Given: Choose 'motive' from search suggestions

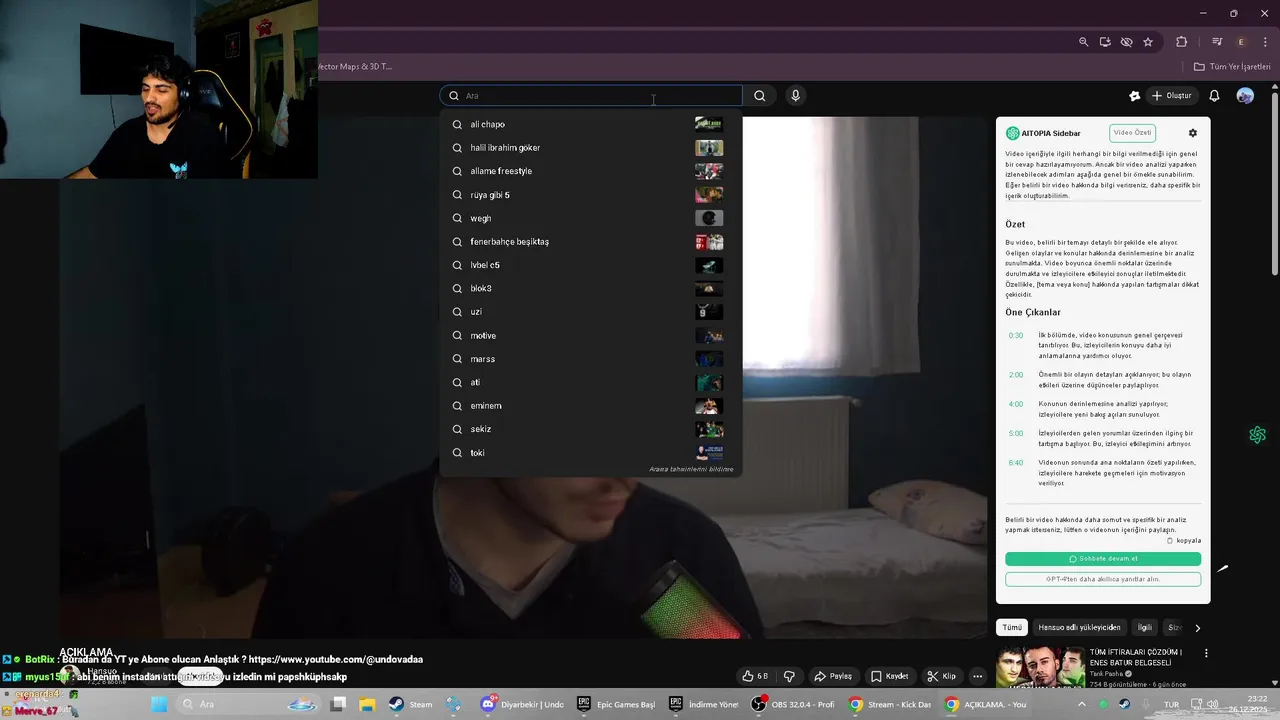Looking at the screenshot, I should [x=591, y=336].
